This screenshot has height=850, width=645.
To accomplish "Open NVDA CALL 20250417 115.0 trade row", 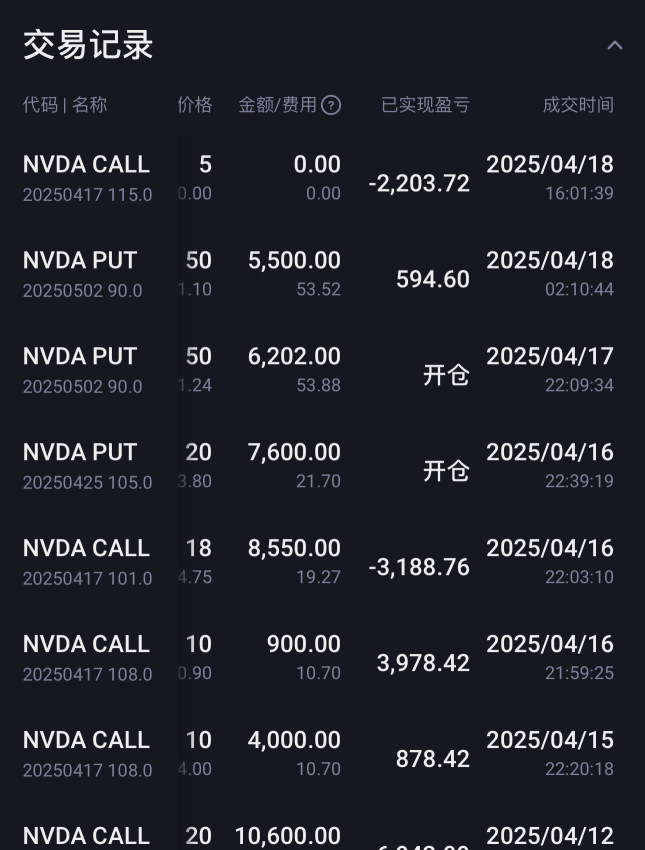I will coord(322,178).
